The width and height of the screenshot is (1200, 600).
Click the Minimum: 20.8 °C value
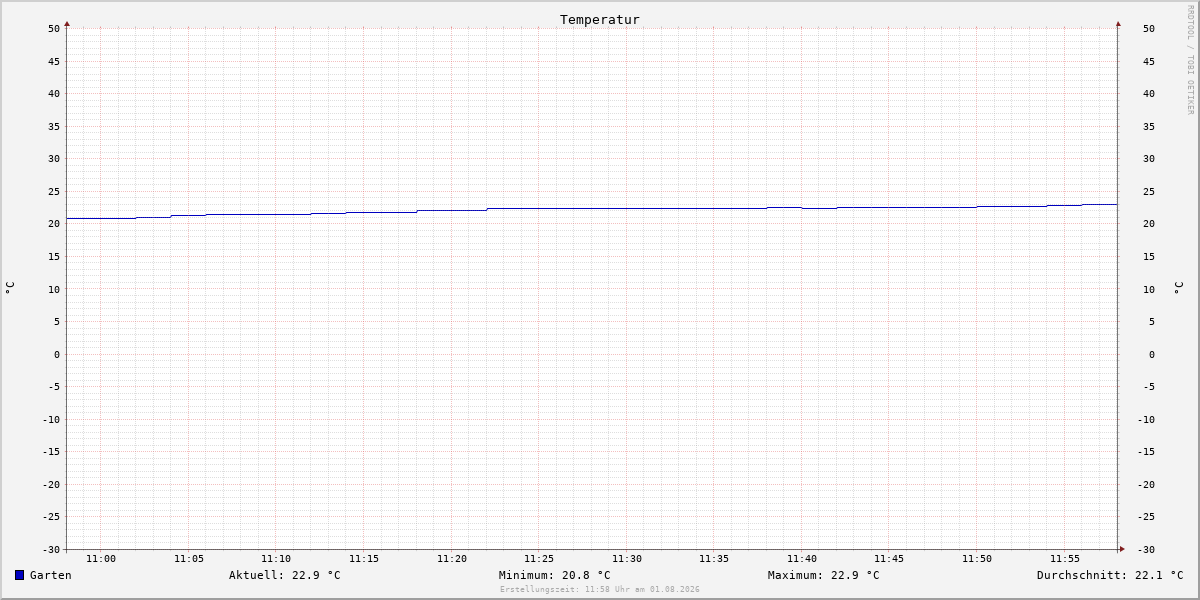[555, 575]
